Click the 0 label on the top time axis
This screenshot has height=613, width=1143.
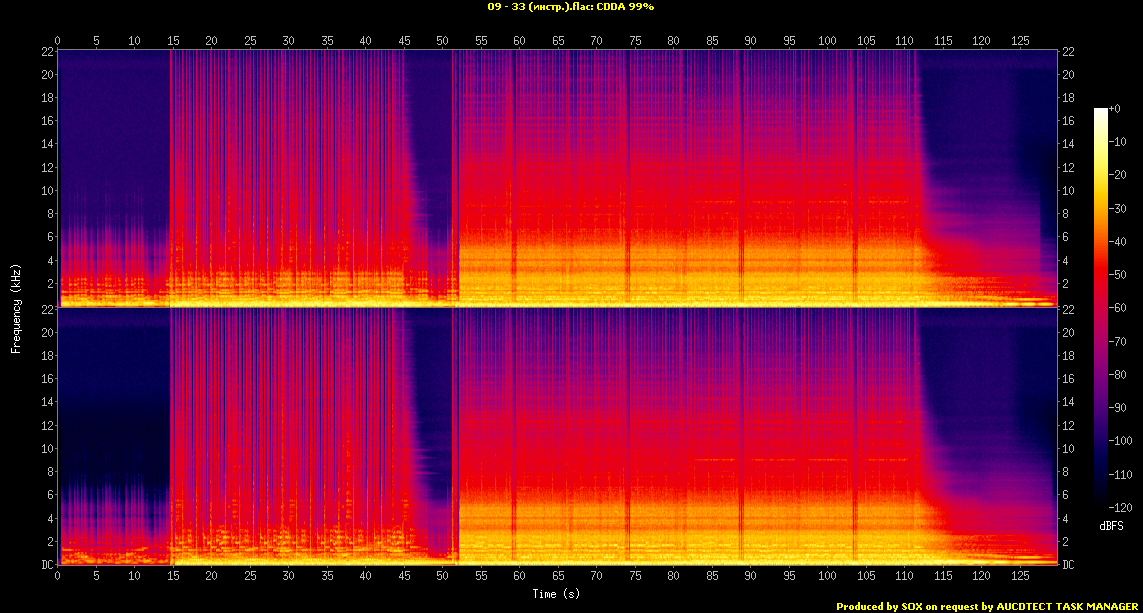tap(58, 41)
